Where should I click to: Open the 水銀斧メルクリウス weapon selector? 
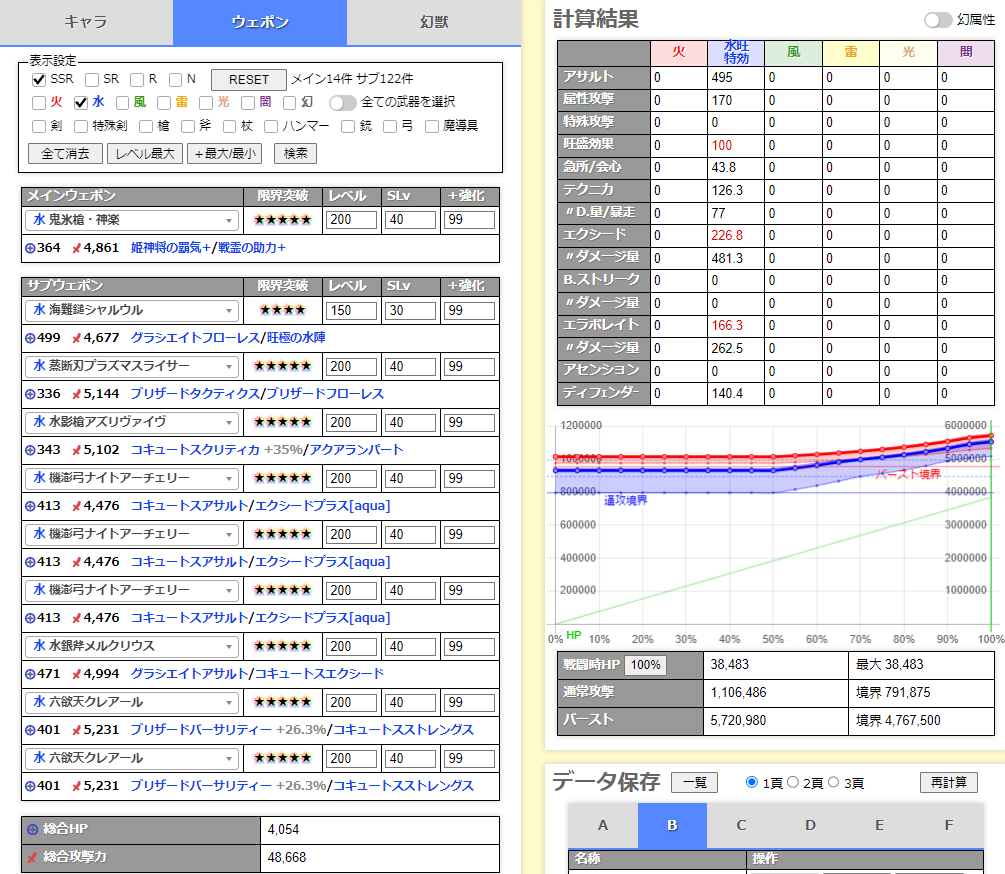click(131, 646)
